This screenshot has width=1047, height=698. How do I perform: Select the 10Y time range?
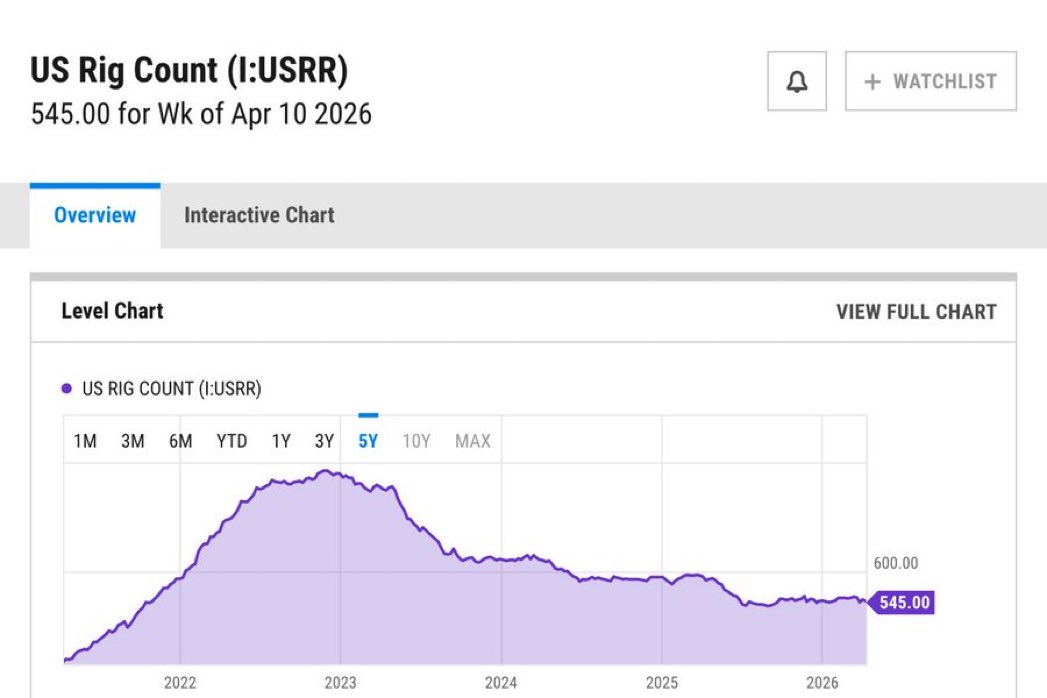(416, 441)
